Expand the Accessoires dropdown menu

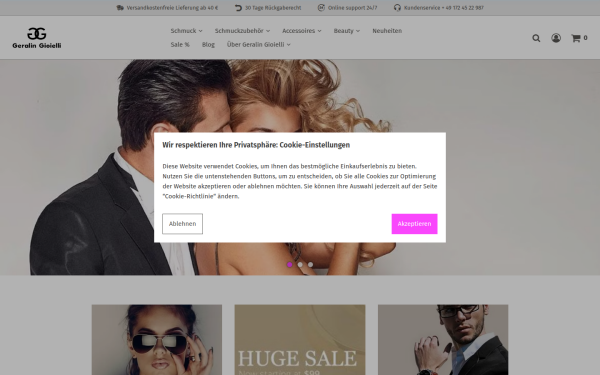tap(302, 31)
